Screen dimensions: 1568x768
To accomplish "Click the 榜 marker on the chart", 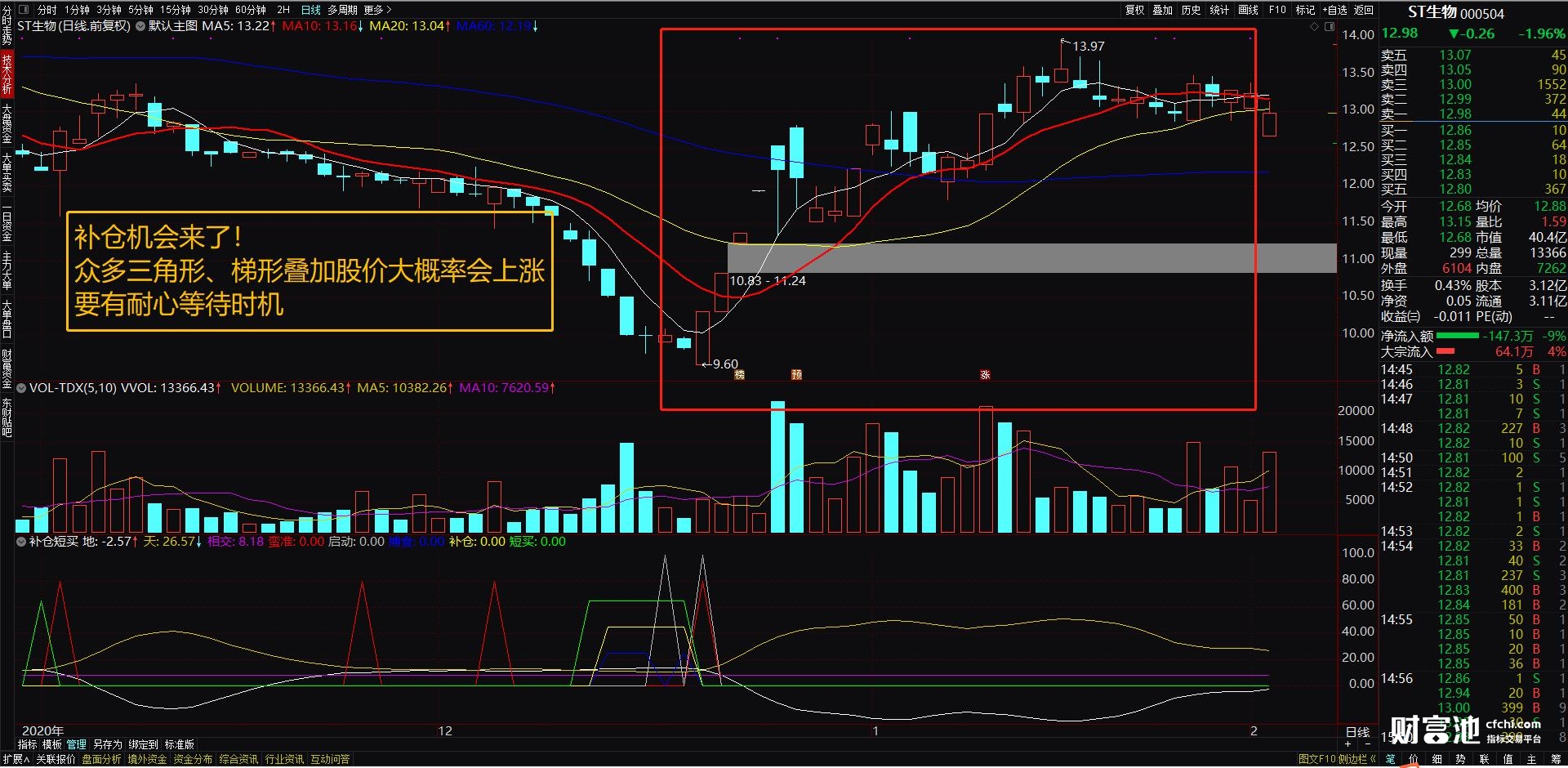I will pyautogui.click(x=740, y=374).
